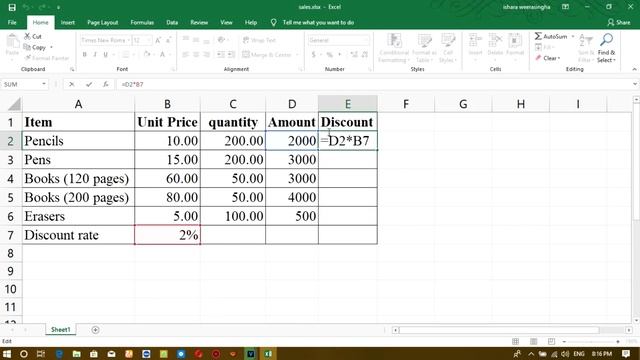Apply the accounting dollar format

tap(313, 54)
